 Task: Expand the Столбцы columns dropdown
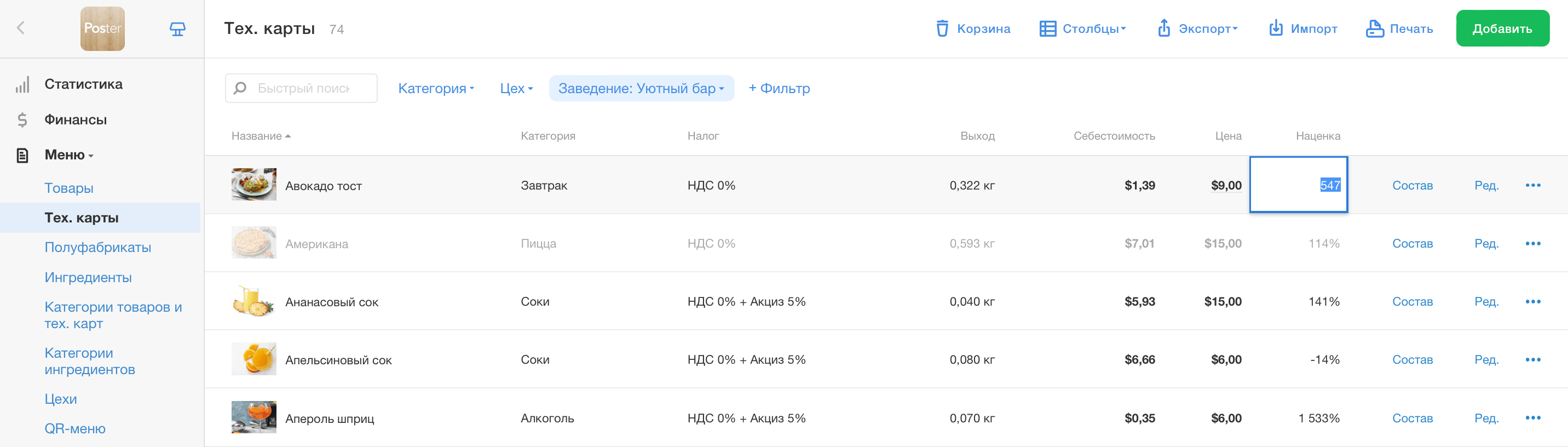(x=1083, y=28)
